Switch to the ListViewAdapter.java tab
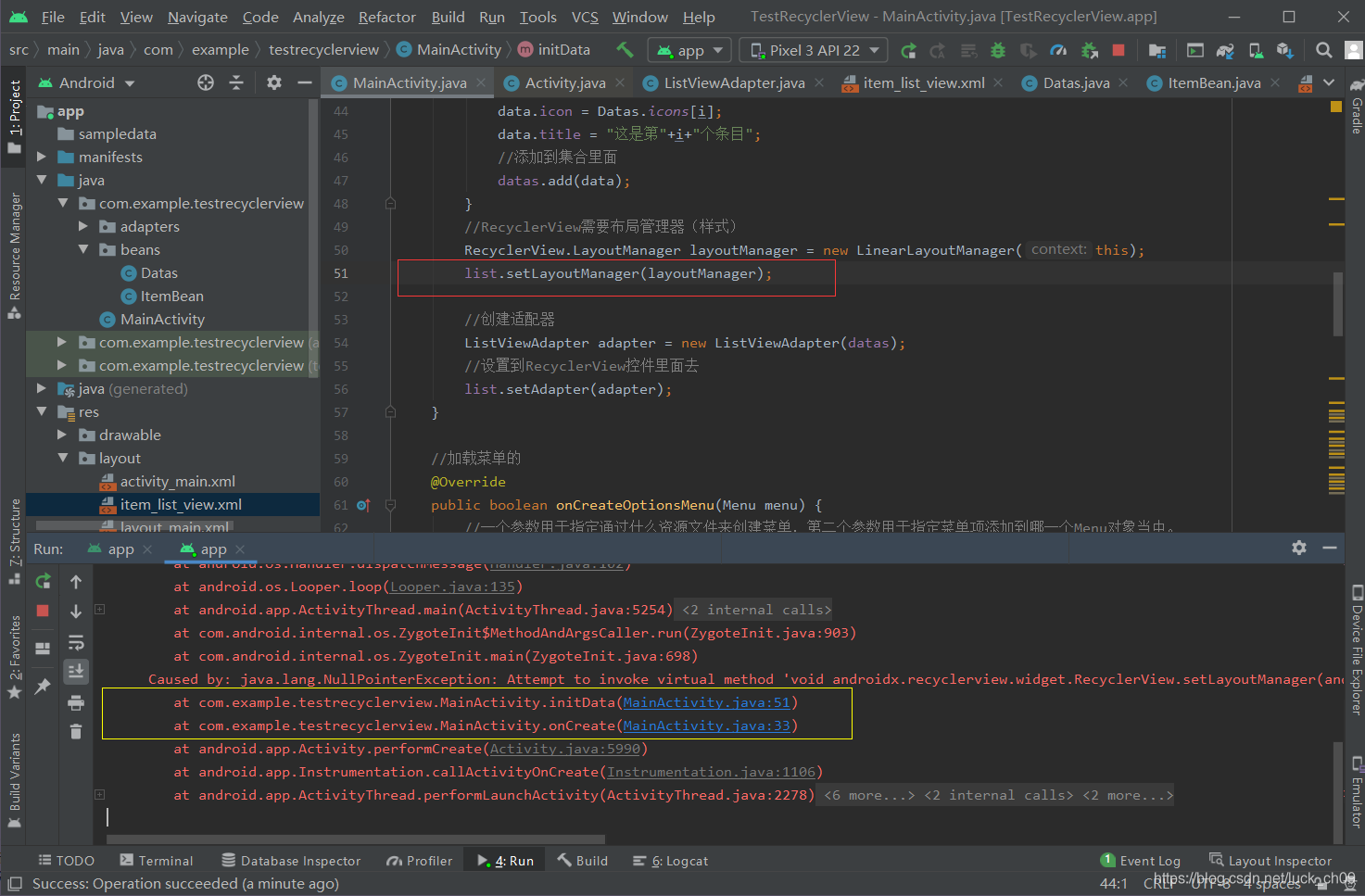Image resolution: width=1365 pixels, height=896 pixels. (x=734, y=82)
